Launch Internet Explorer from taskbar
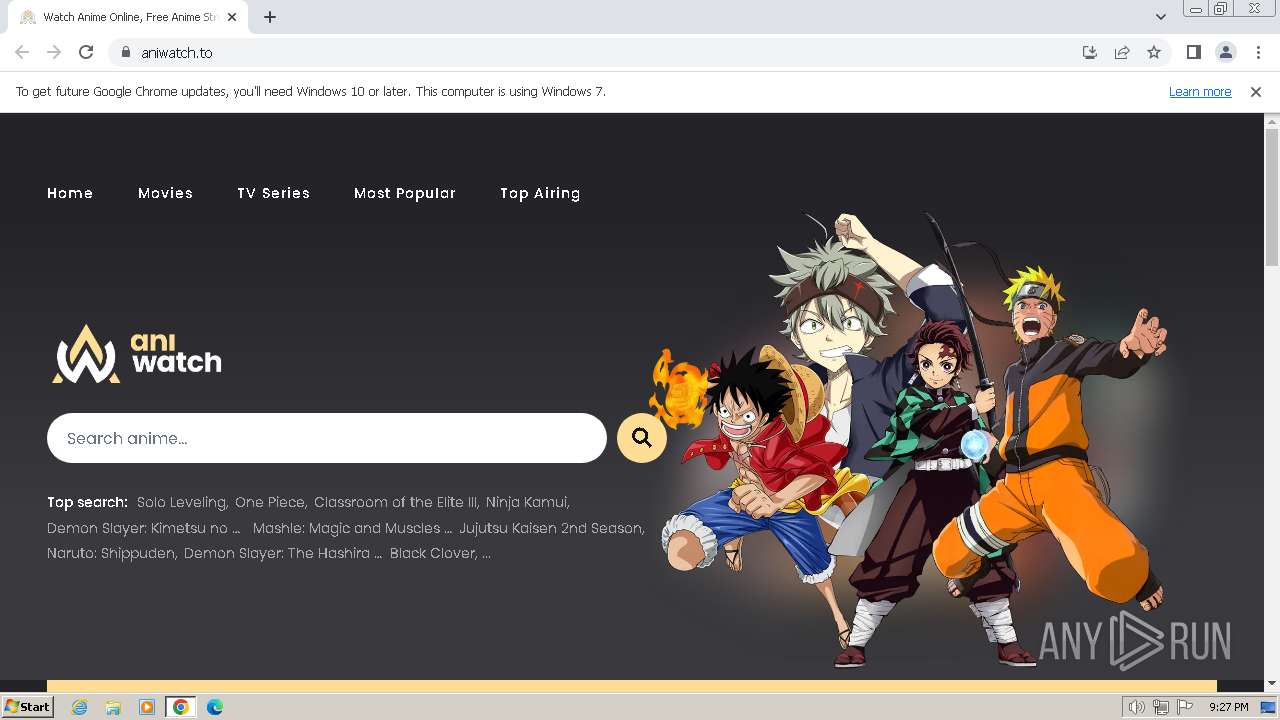The width and height of the screenshot is (1280, 720). (x=80, y=707)
